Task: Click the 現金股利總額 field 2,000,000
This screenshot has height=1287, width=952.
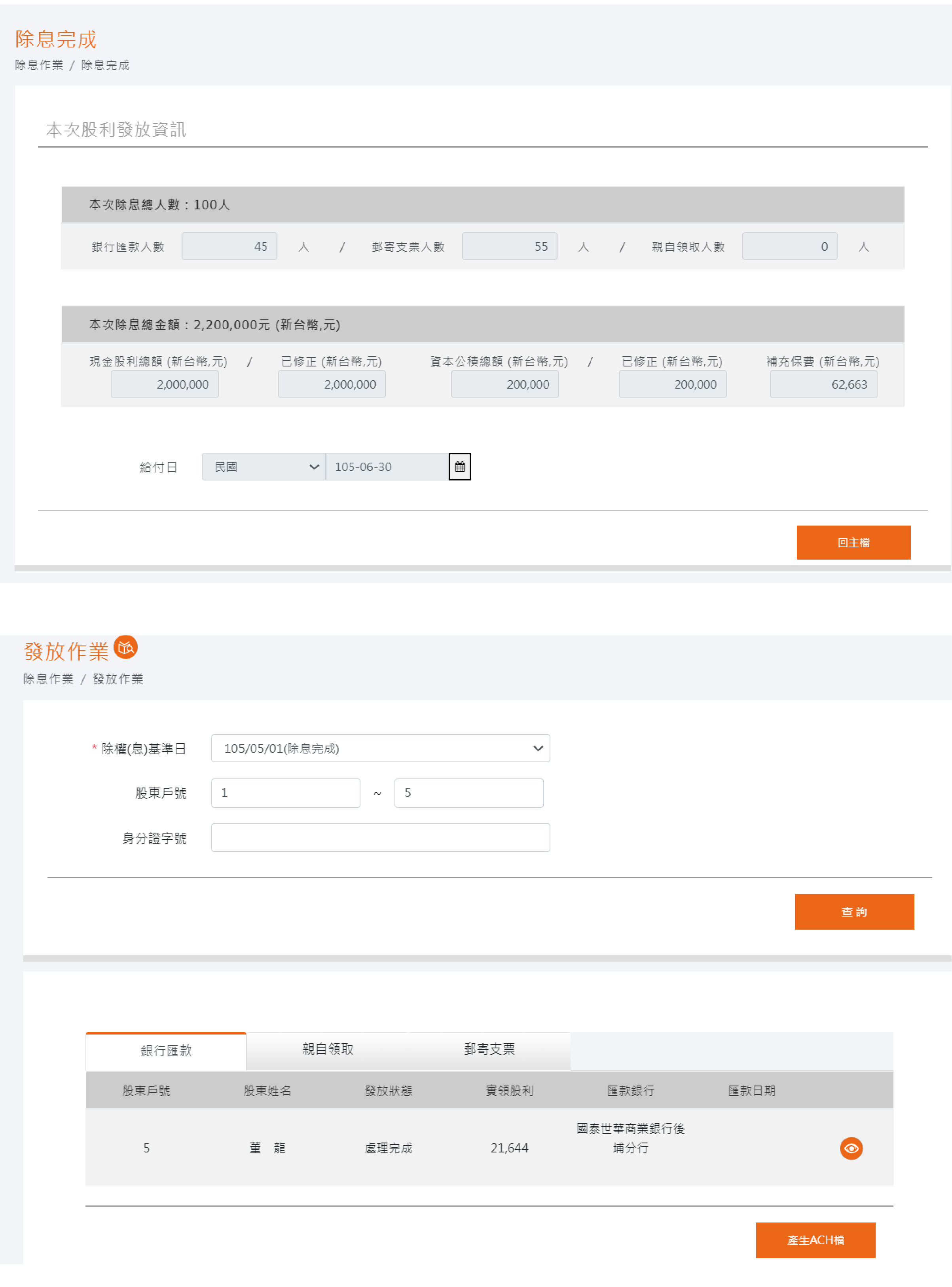Action: click(x=165, y=384)
